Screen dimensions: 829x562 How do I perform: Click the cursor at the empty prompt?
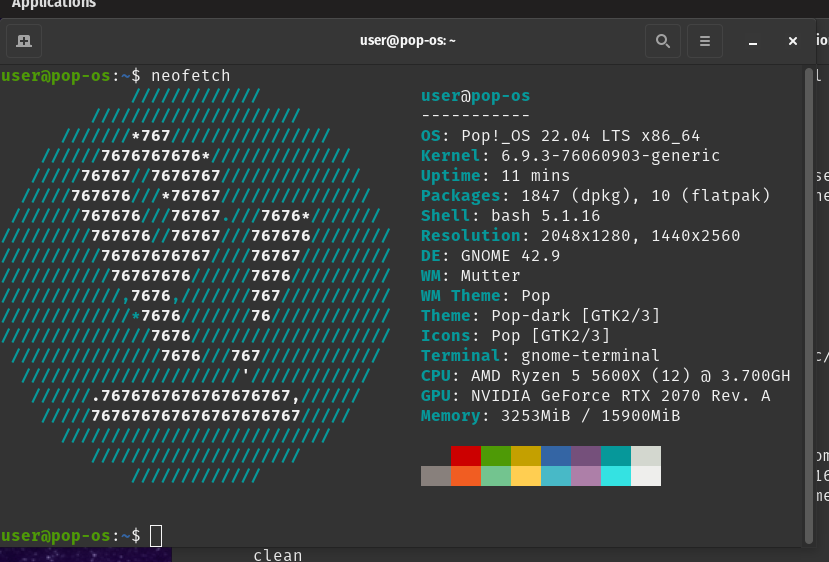(156, 535)
